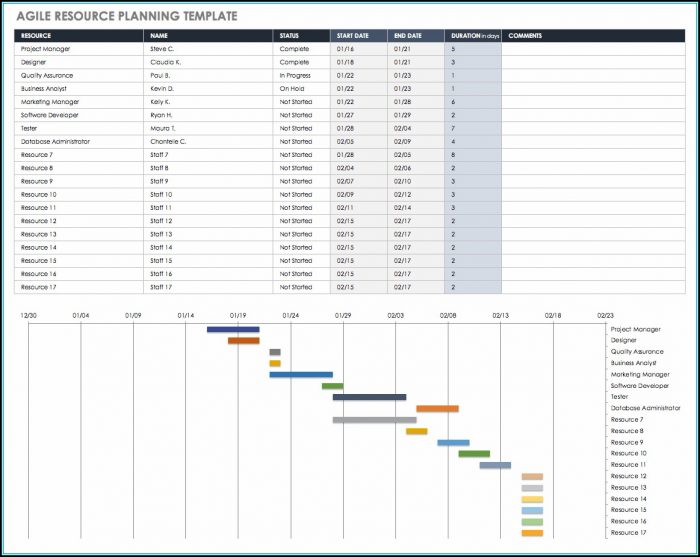The width and height of the screenshot is (700, 557).
Task: Select the COMMENTS column header
Action: 593,36
